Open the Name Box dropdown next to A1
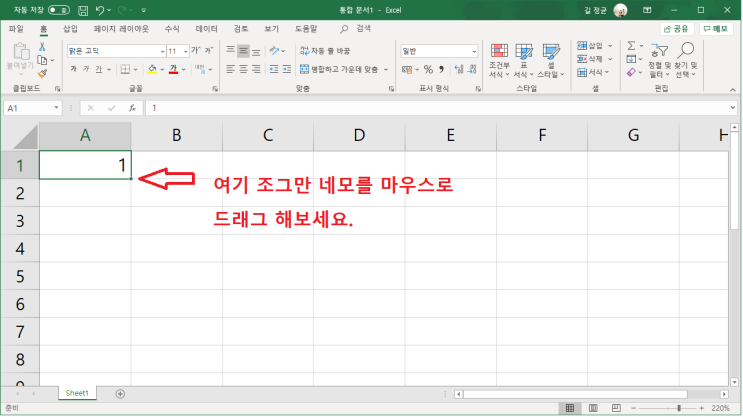Screen dimensions: 743x417 (56, 108)
